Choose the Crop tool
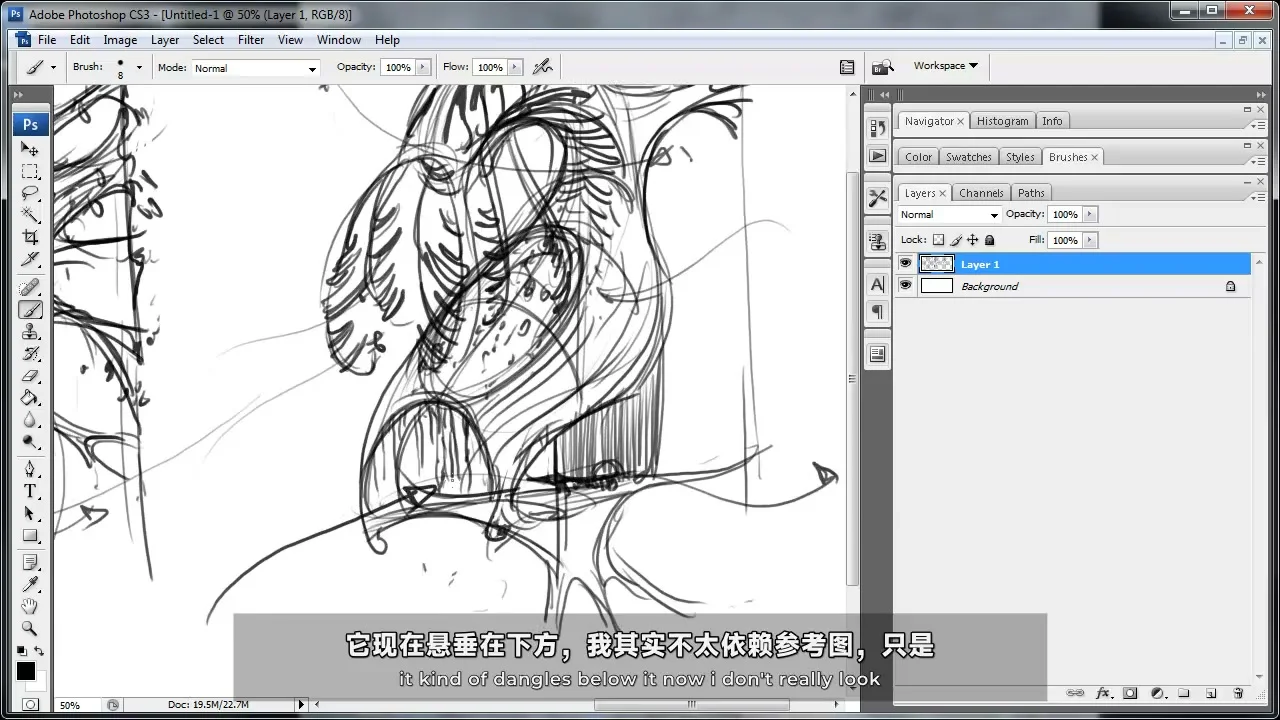 tap(30, 237)
